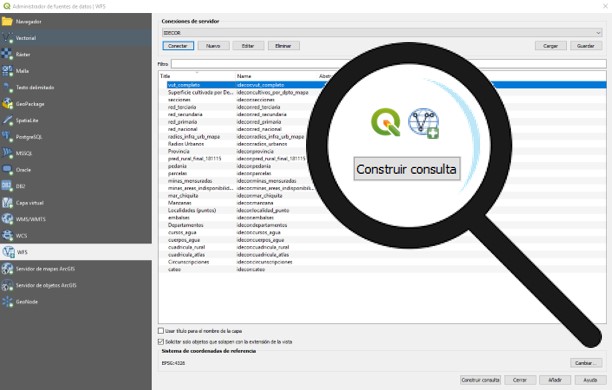Viewport: 612px width, 390px height.
Task: Click the Añadir button
Action: [x=555, y=380]
